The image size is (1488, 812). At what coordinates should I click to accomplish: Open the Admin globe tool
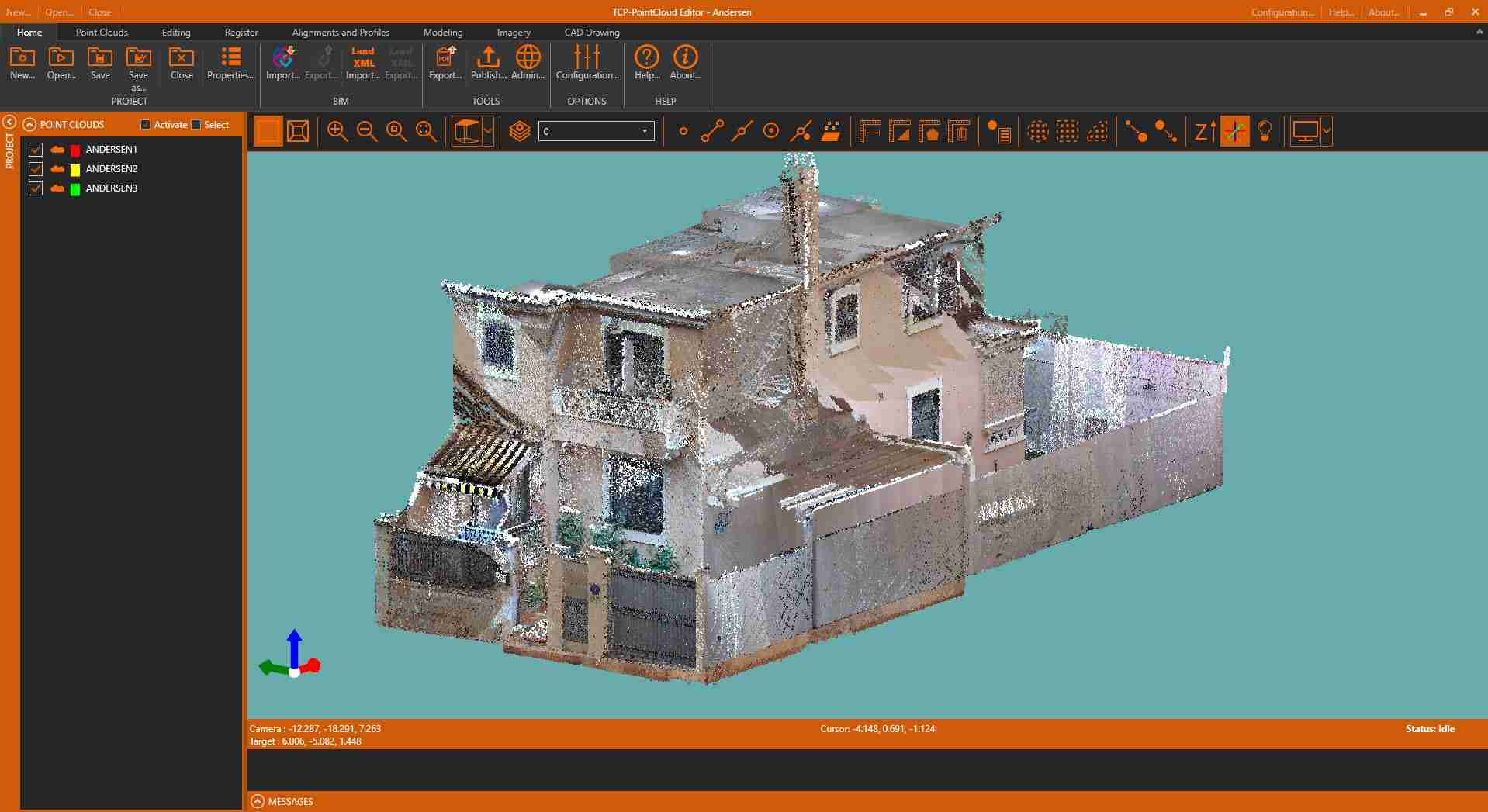pyautogui.click(x=528, y=63)
